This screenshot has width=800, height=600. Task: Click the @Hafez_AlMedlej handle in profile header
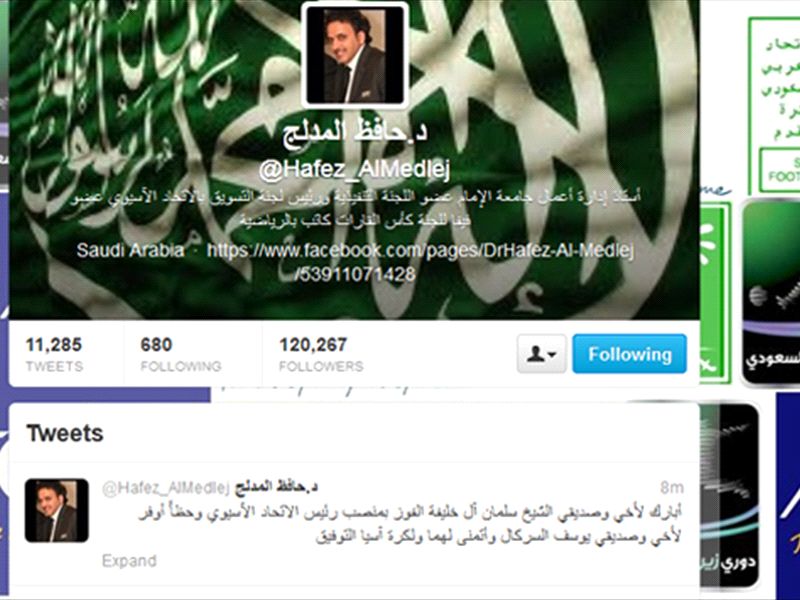[x=355, y=170]
